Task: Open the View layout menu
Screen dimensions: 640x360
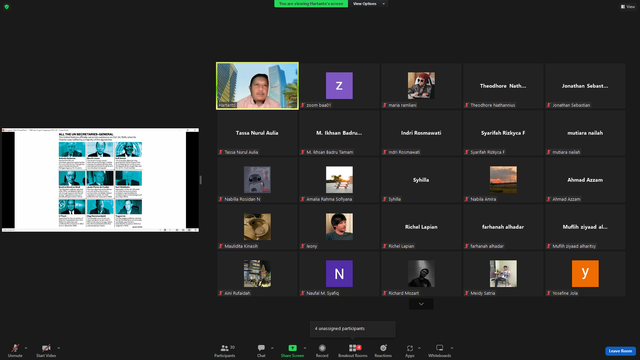Action: pyautogui.click(x=628, y=7)
